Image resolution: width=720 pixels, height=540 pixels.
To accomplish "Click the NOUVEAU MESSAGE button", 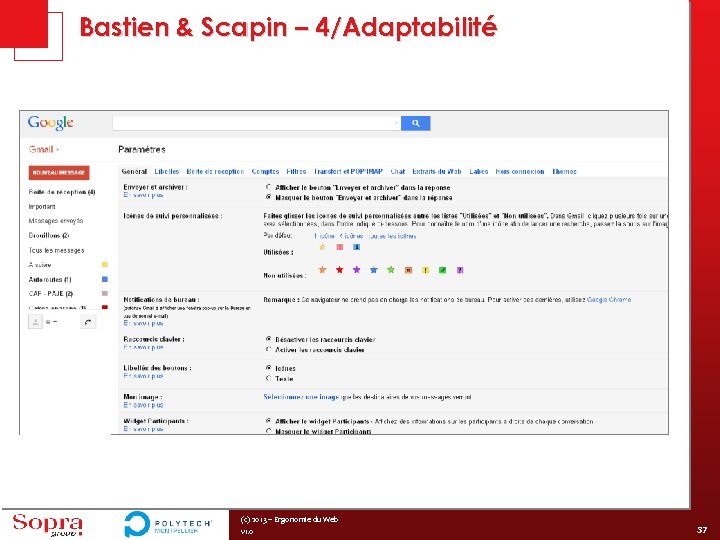I will click(59, 173).
